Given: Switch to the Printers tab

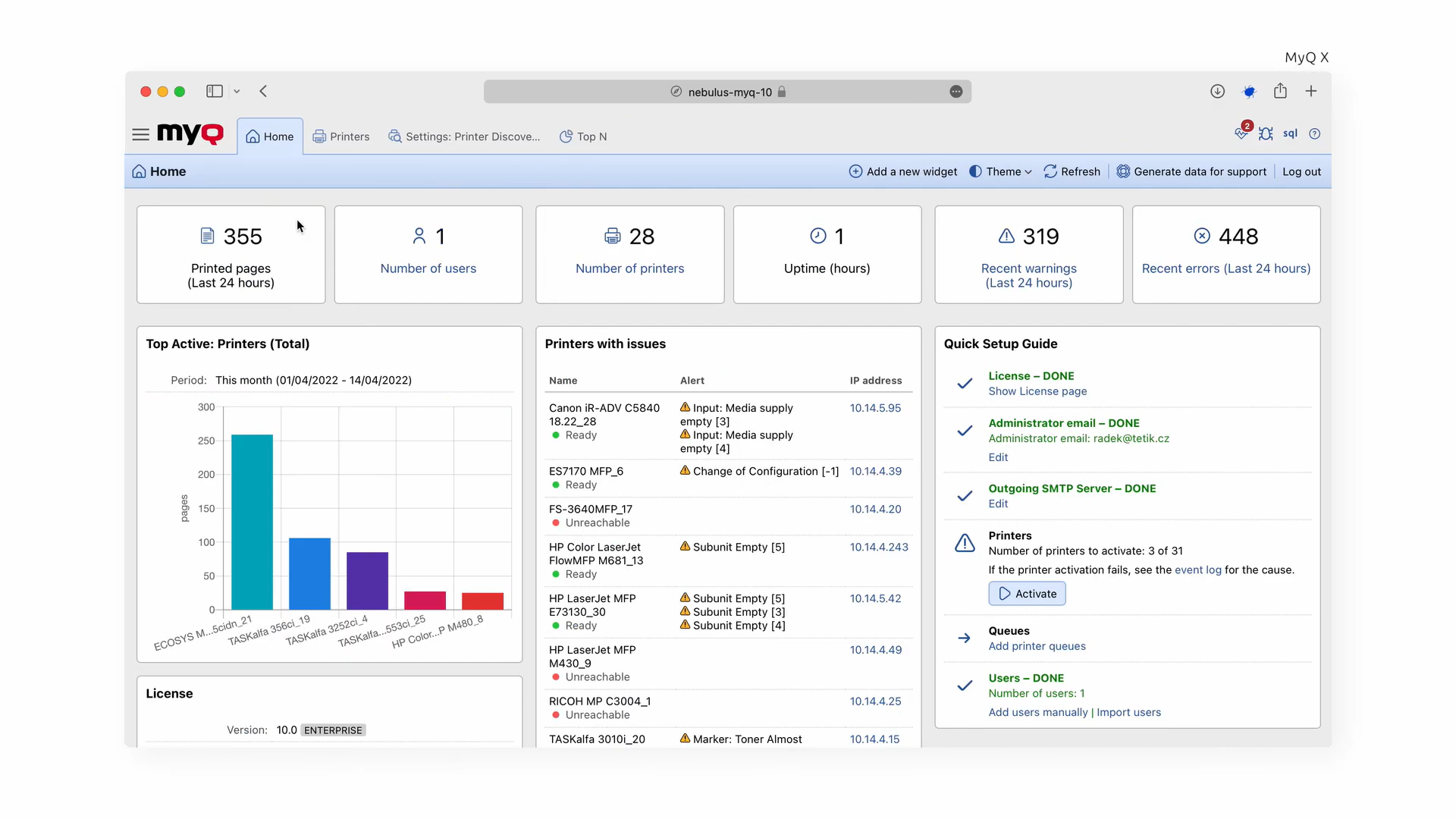Looking at the screenshot, I should click(x=341, y=136).
